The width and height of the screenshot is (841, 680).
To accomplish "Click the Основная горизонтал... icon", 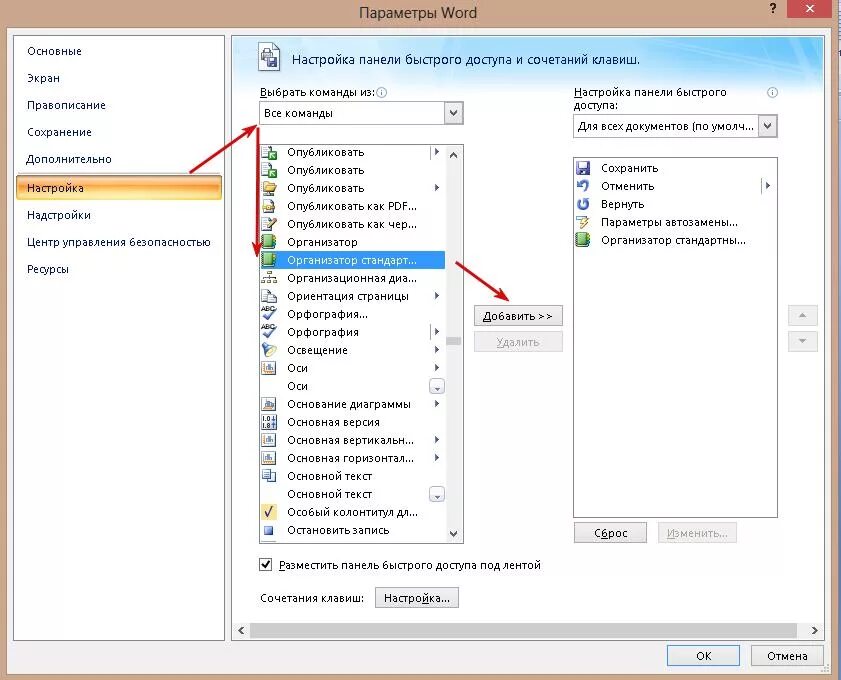I will [269, 458].
